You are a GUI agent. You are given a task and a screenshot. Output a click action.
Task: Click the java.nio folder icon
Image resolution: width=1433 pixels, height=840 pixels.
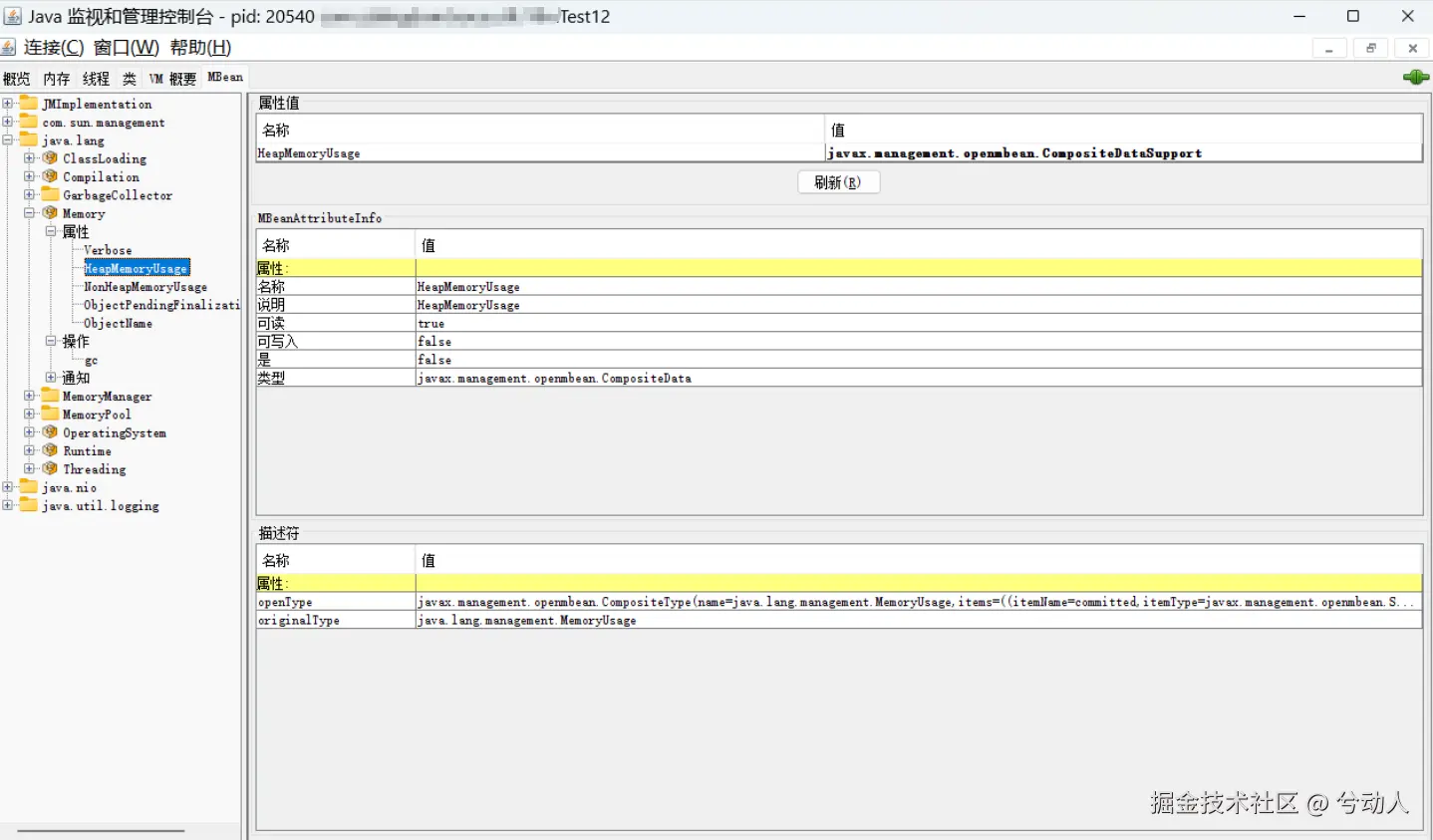[29, 487]
